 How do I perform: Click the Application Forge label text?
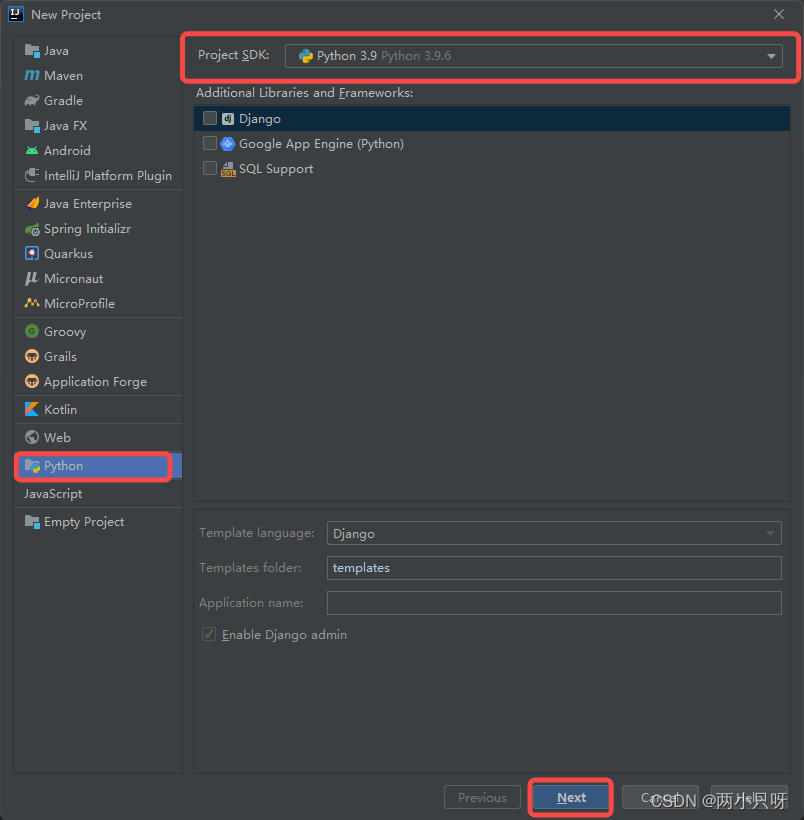pos(95,382)
